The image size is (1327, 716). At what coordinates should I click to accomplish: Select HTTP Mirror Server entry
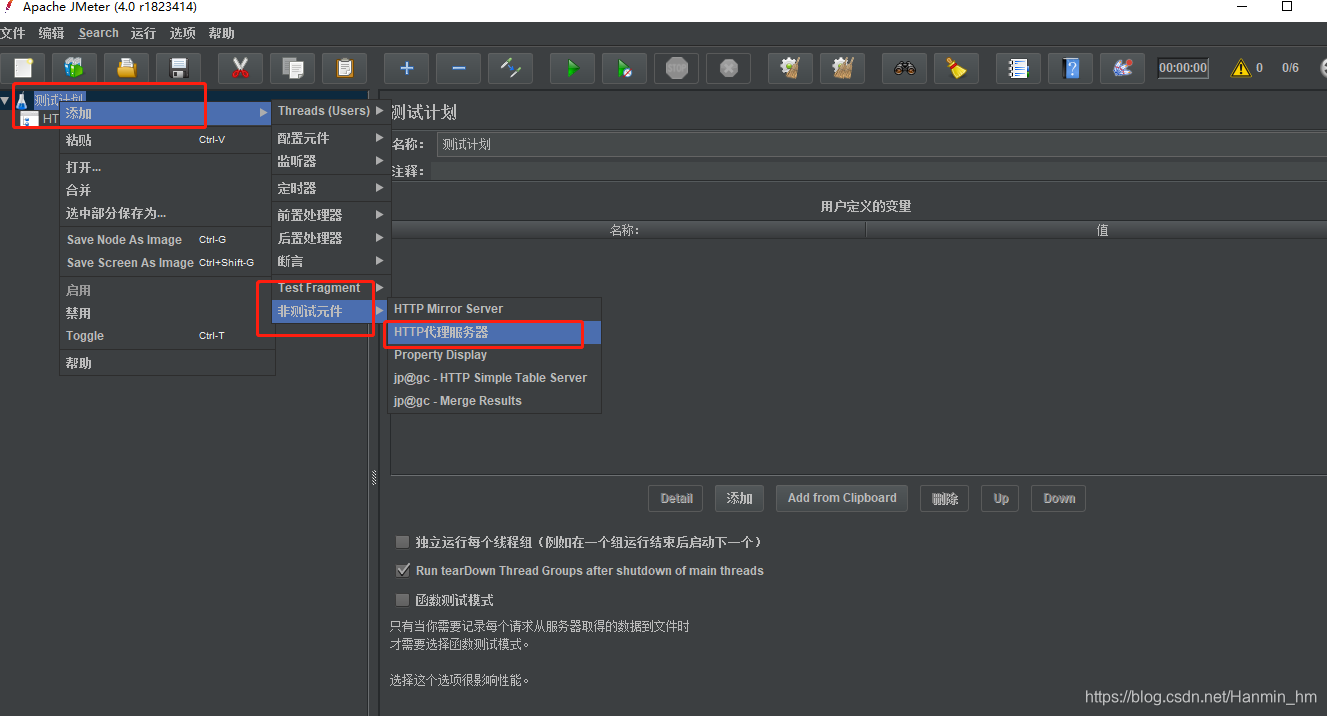pos(494,309)
